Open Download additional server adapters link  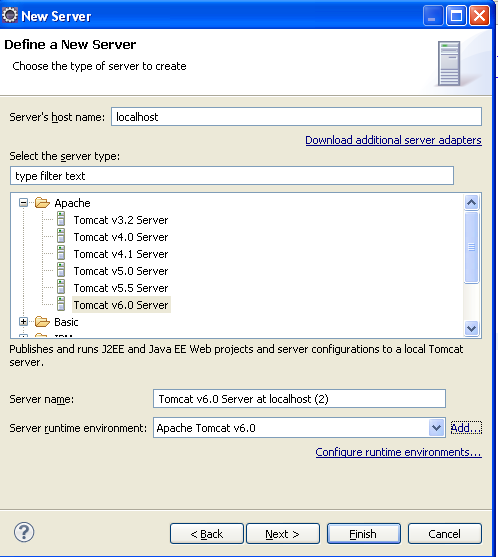point(393,140)
